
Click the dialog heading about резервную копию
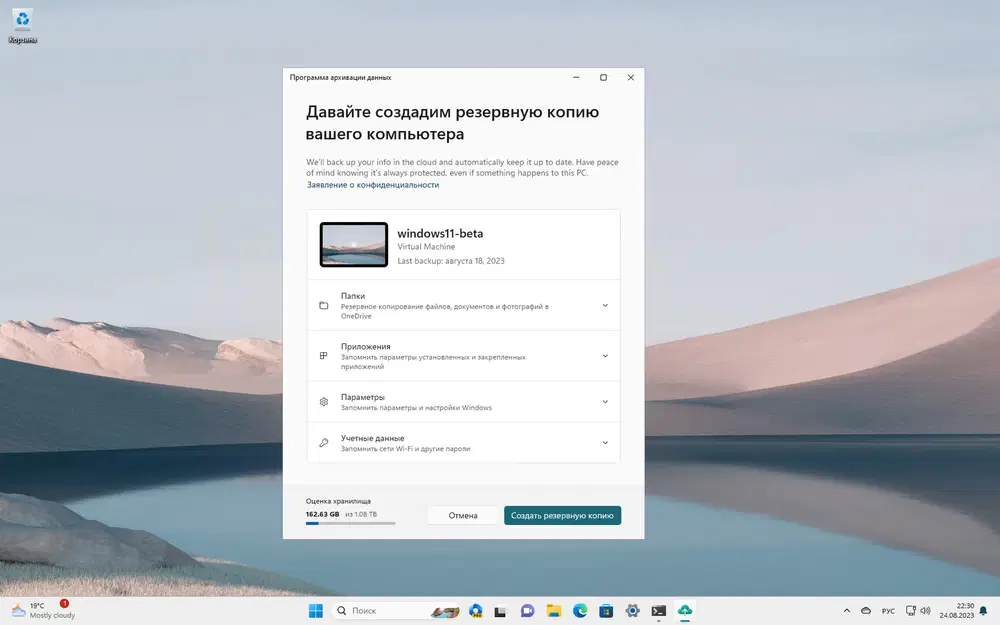tap(452, 122)
